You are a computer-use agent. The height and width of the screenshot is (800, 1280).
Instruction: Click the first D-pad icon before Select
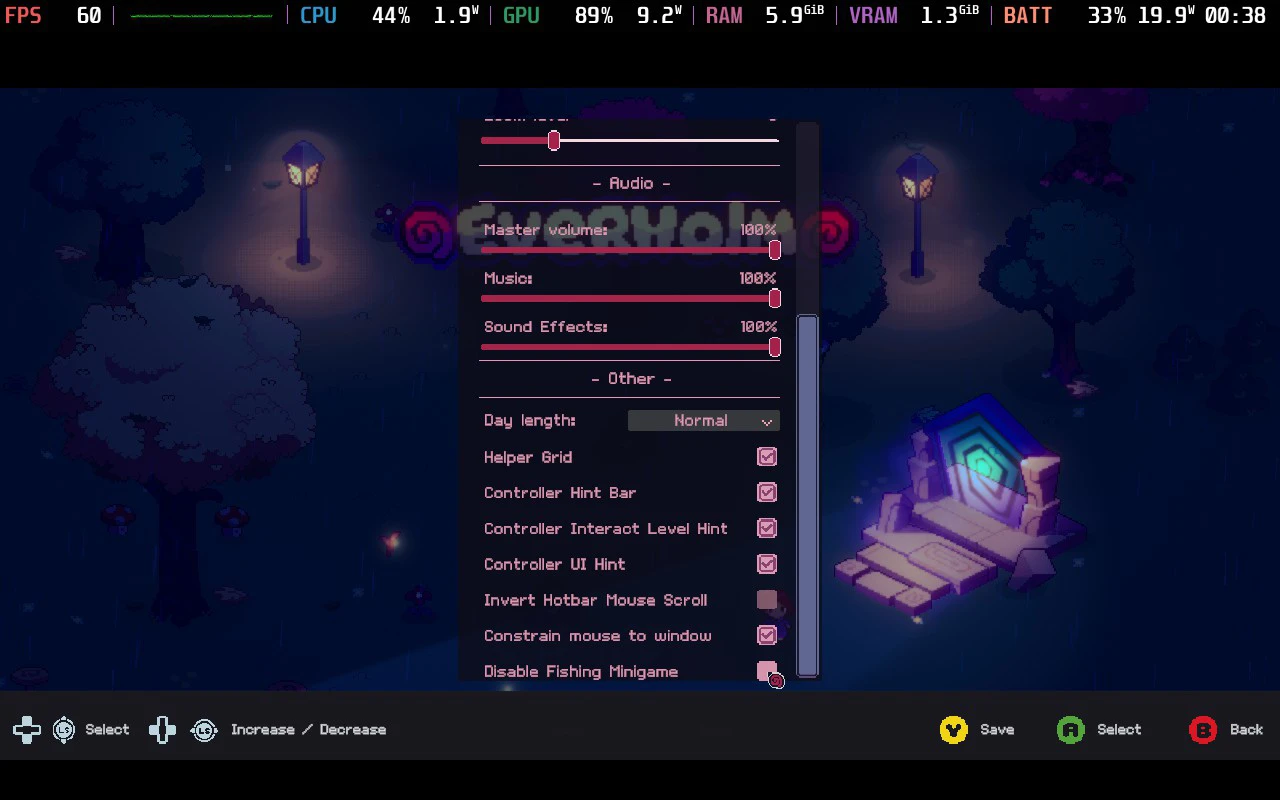27,730
